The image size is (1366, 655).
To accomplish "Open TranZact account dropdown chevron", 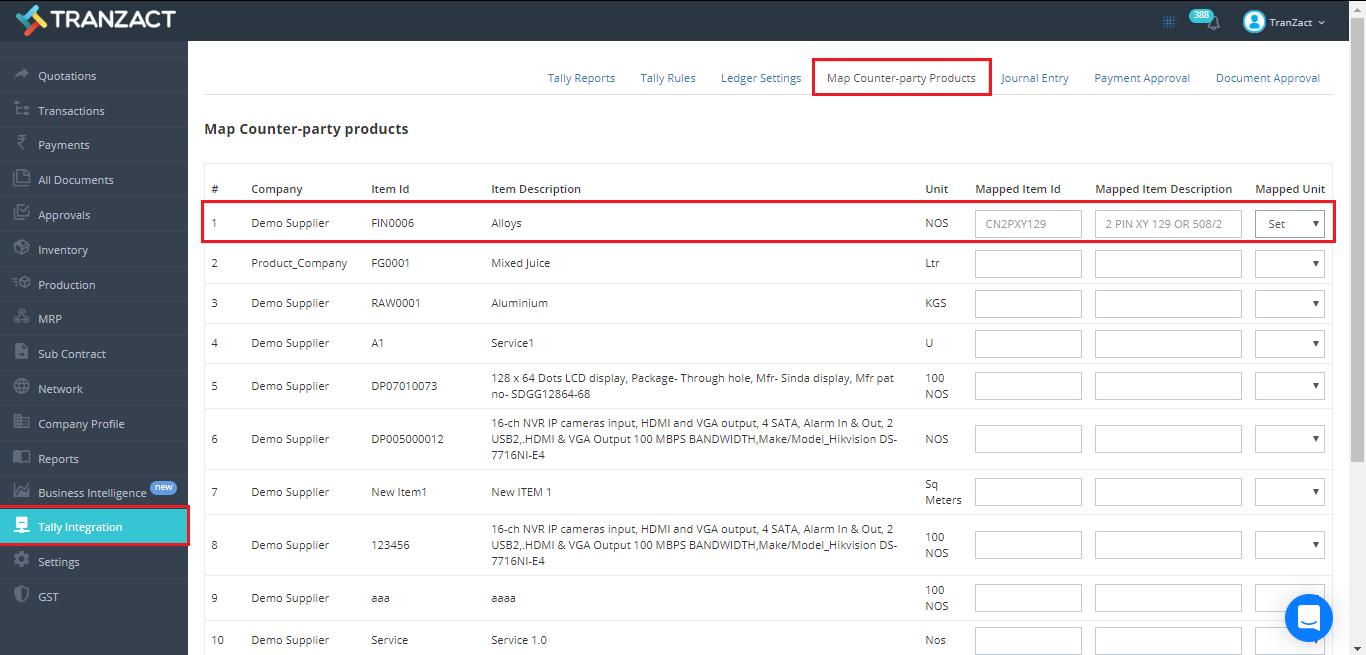I will click(1322, 23).
